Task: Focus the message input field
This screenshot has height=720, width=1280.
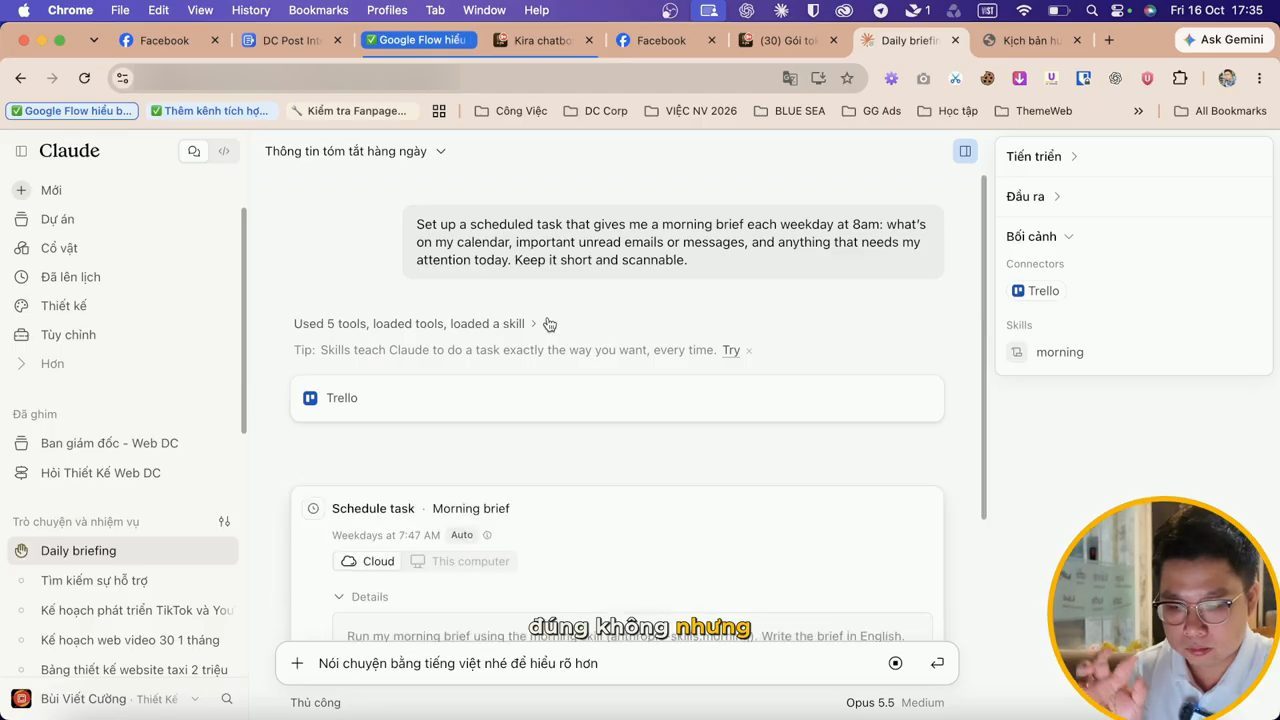Action: (x=595, y=663)
